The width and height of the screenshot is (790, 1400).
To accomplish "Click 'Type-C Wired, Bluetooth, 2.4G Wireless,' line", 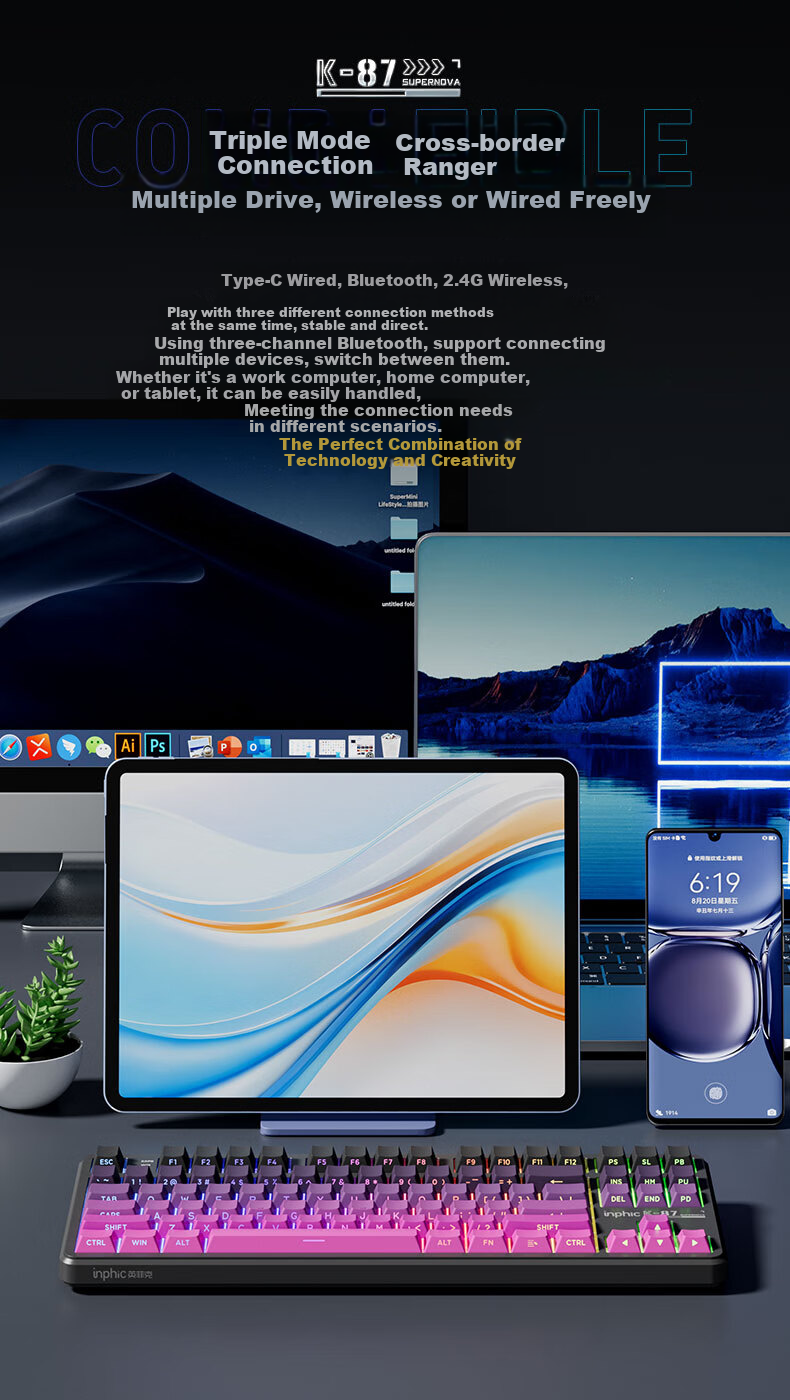I will 395,280.
